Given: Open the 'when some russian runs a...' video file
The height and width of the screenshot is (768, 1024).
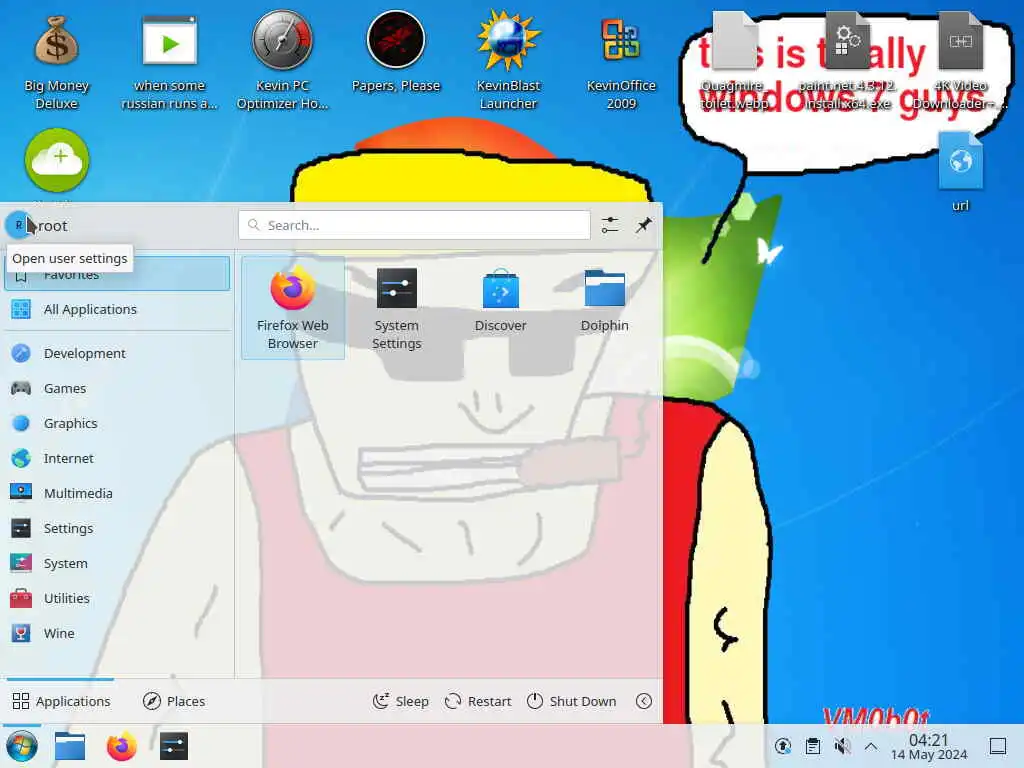Looking at the screenshot, I should [169, 62].
